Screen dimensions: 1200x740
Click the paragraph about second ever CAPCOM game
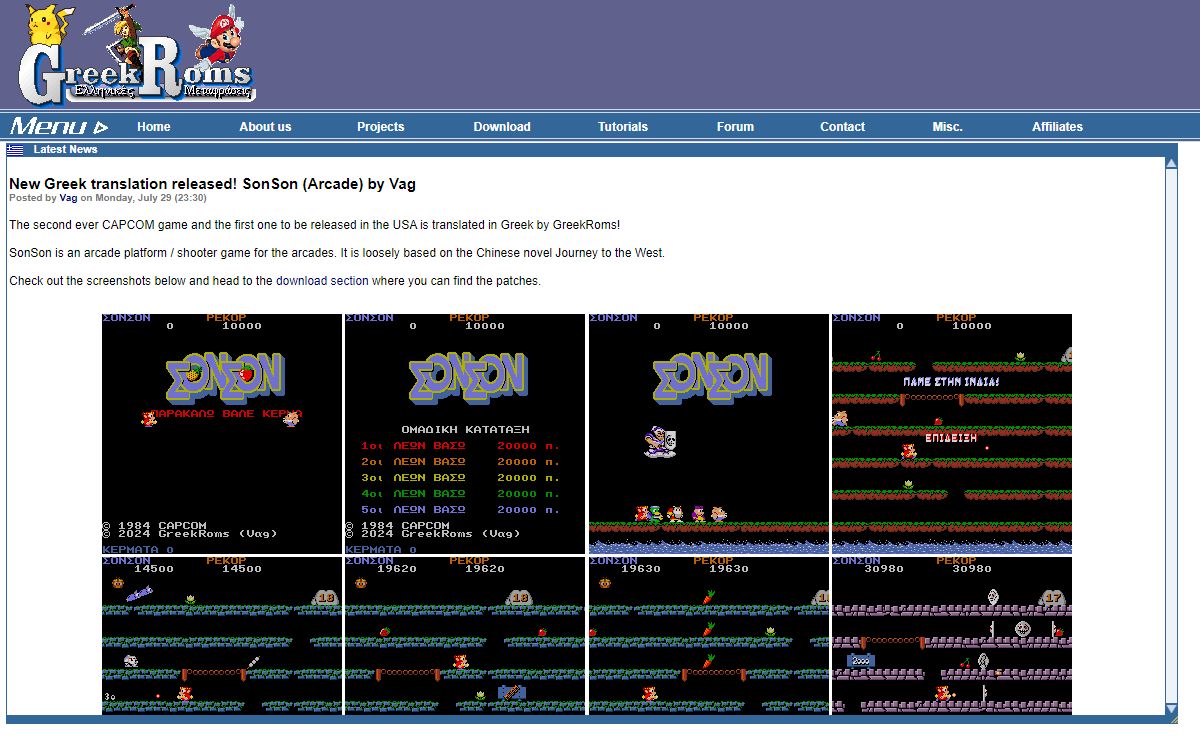click(315, 225)
